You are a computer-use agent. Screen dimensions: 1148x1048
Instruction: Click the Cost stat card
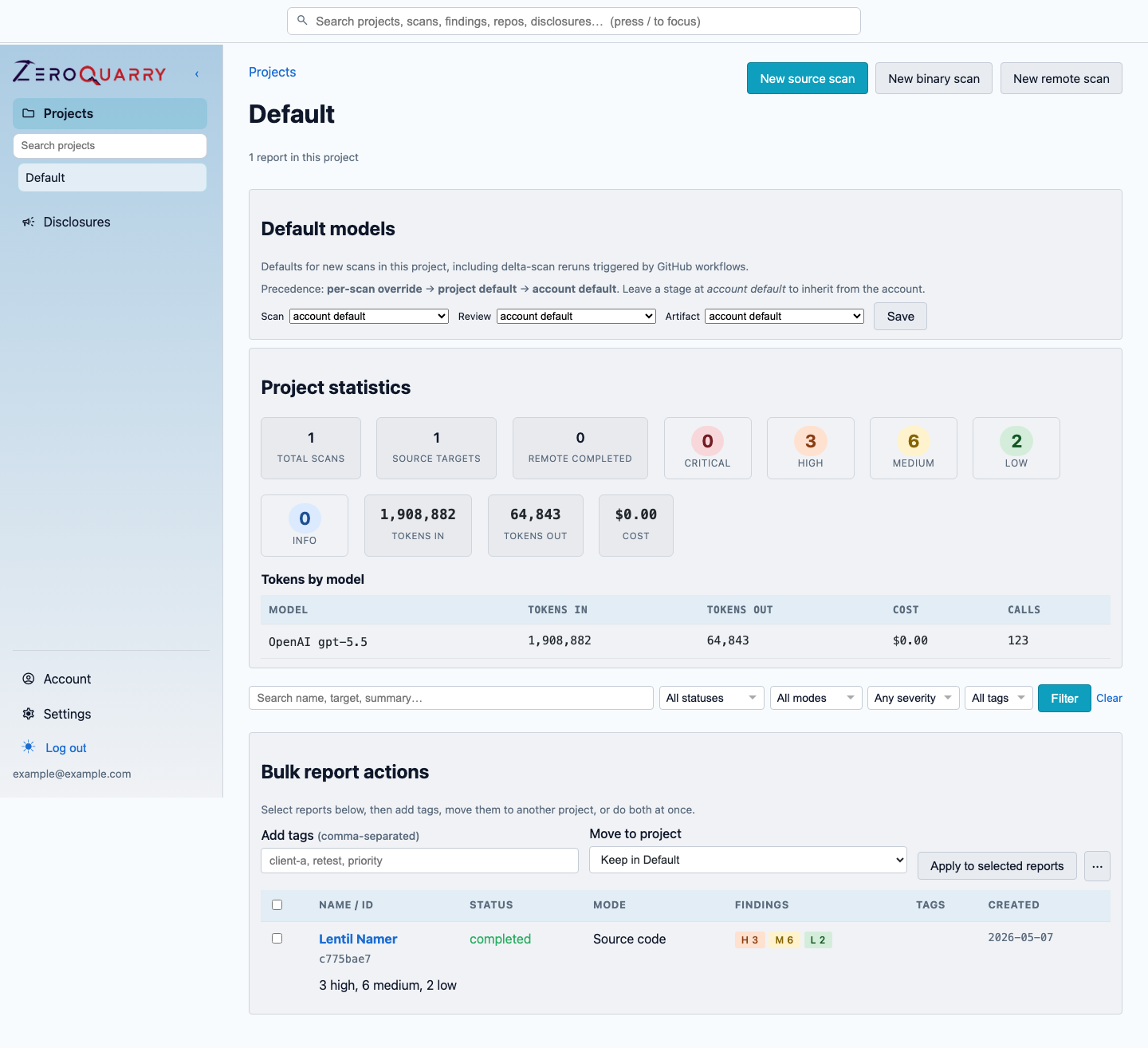click(x=636, y=526)
